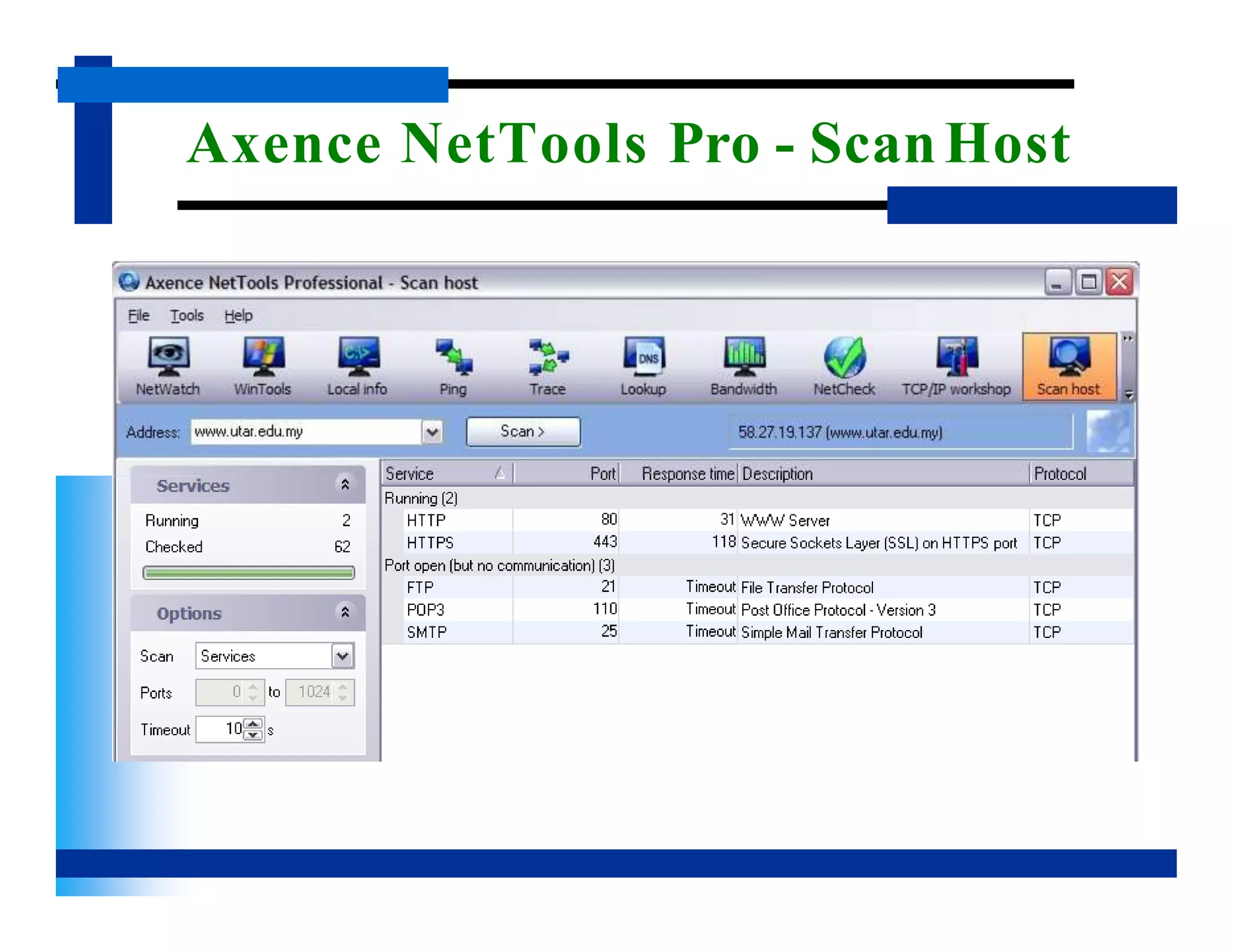Launch the Ping tool

pyautogui.click(x=453, y=366)
